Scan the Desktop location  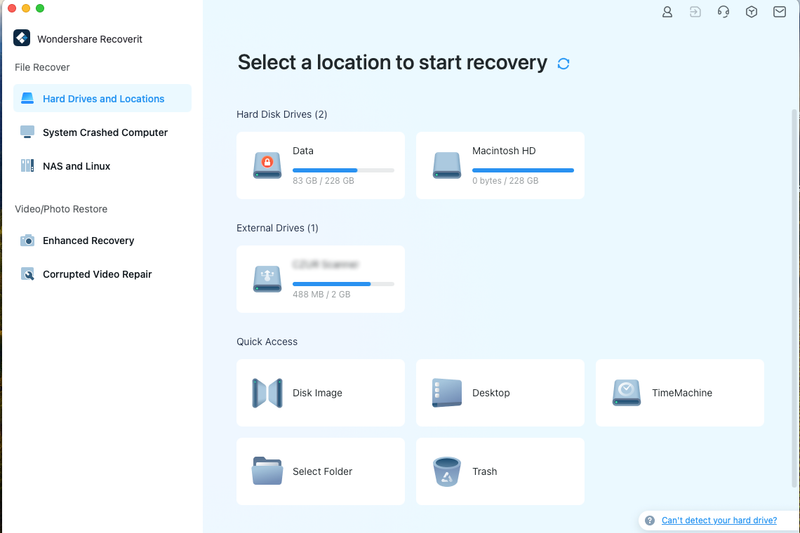click(500, 393)
